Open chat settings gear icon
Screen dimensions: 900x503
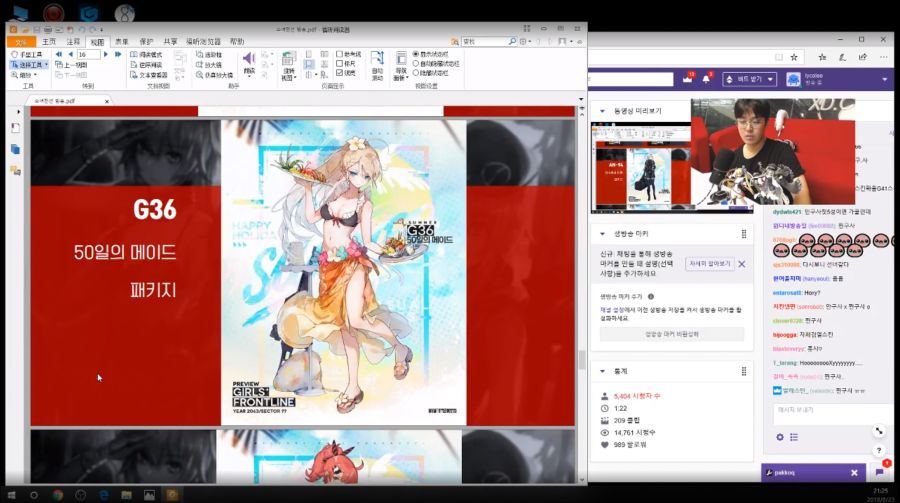(x=779, y=437)
